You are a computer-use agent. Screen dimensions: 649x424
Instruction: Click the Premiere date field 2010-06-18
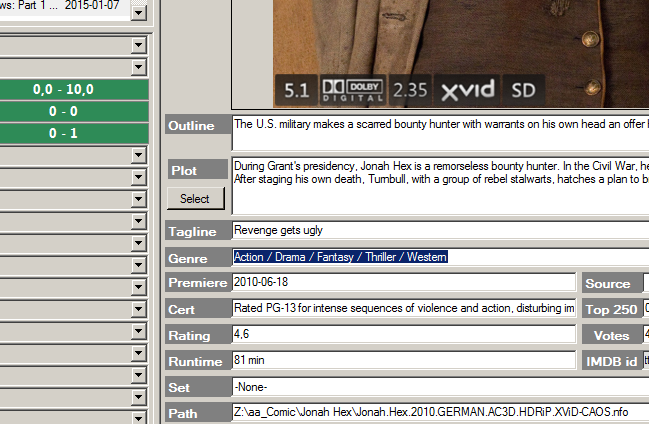coord(404,283)
